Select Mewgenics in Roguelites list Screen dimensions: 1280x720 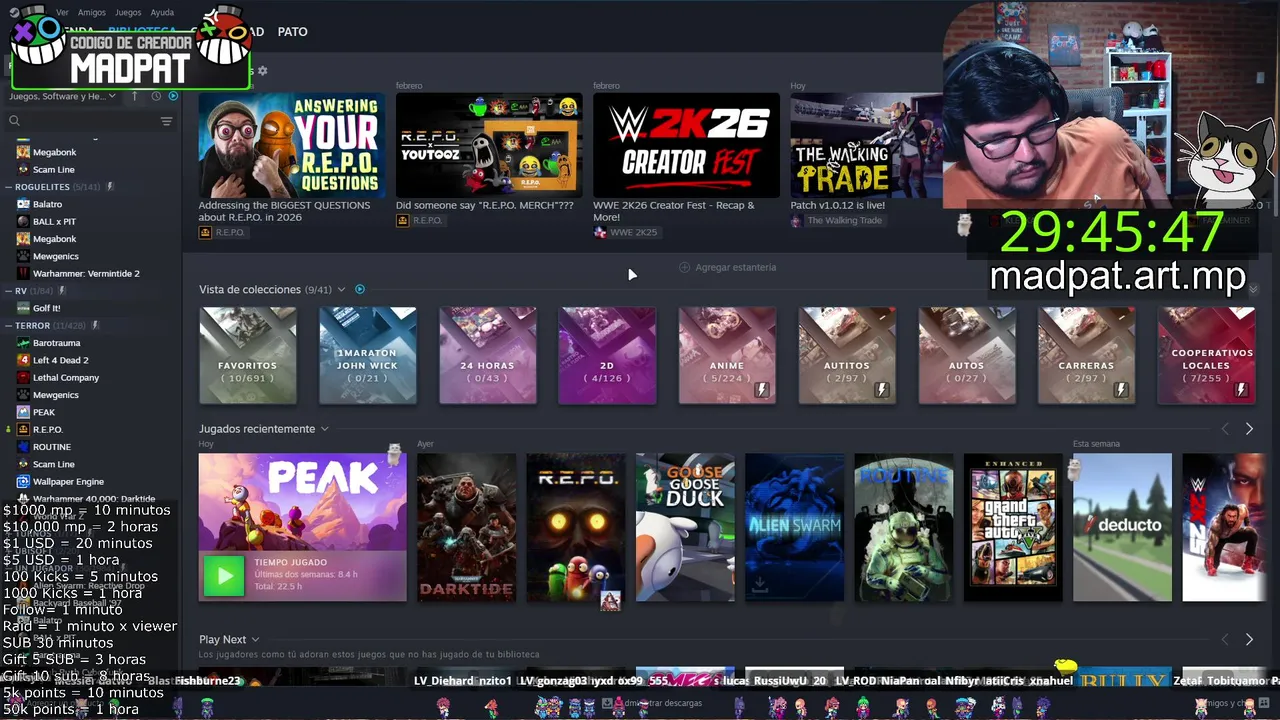click(x=55, y=256)
